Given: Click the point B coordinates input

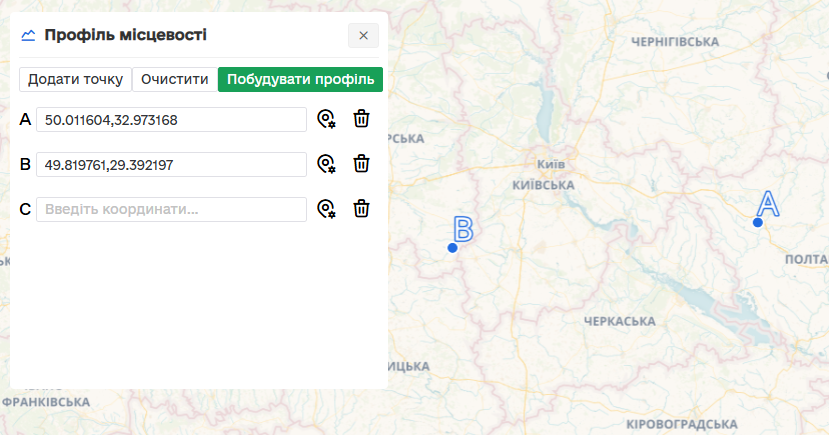Looking at the screenshot, I should [x=171, y=164].
